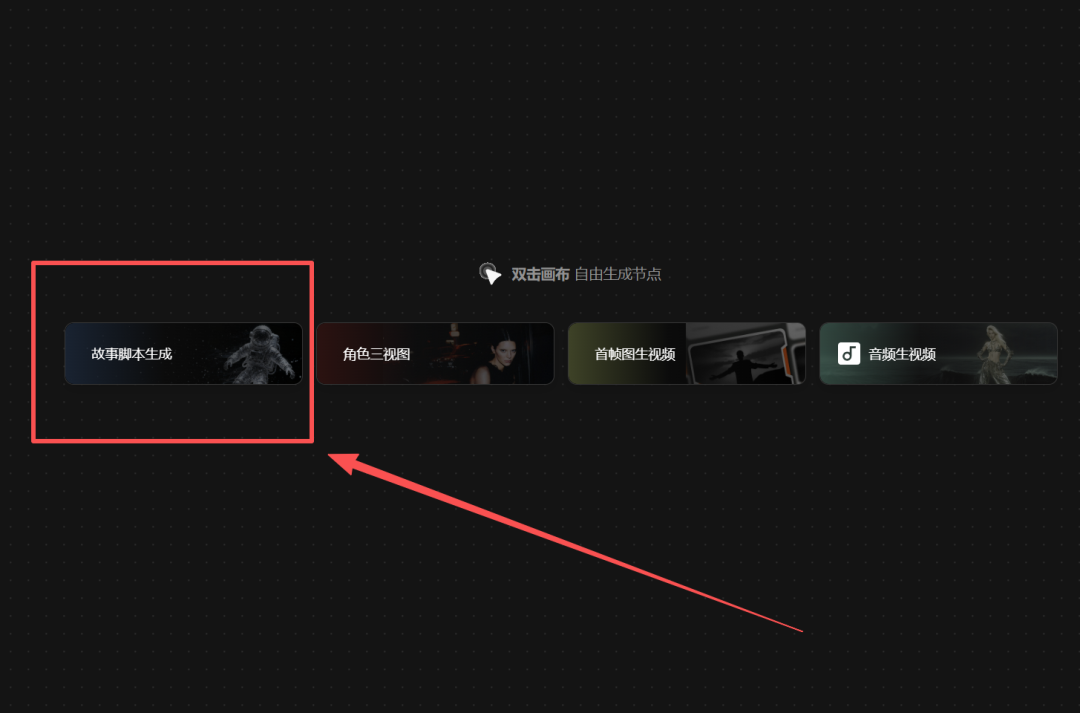This screenshot has height=713, width=1080.
Task: Click the music note icon on audio card
Action: coord(849,353)
